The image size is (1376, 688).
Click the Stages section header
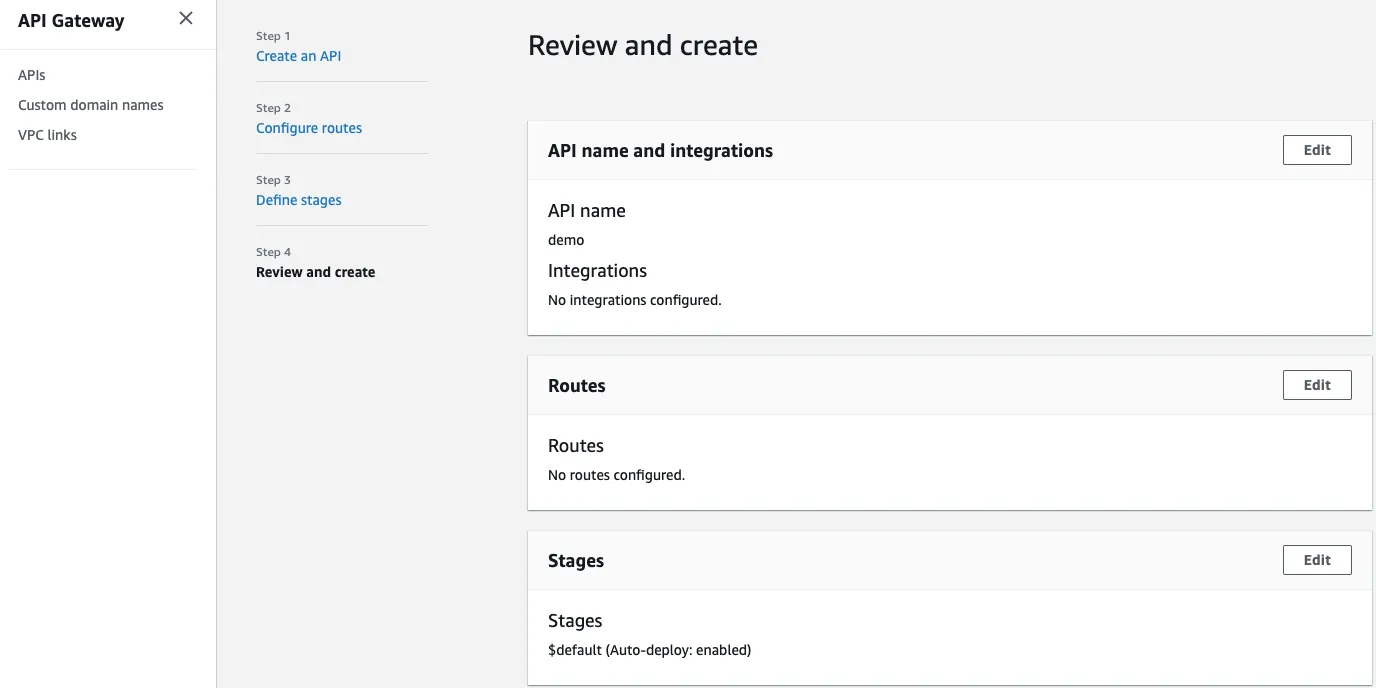576,560
